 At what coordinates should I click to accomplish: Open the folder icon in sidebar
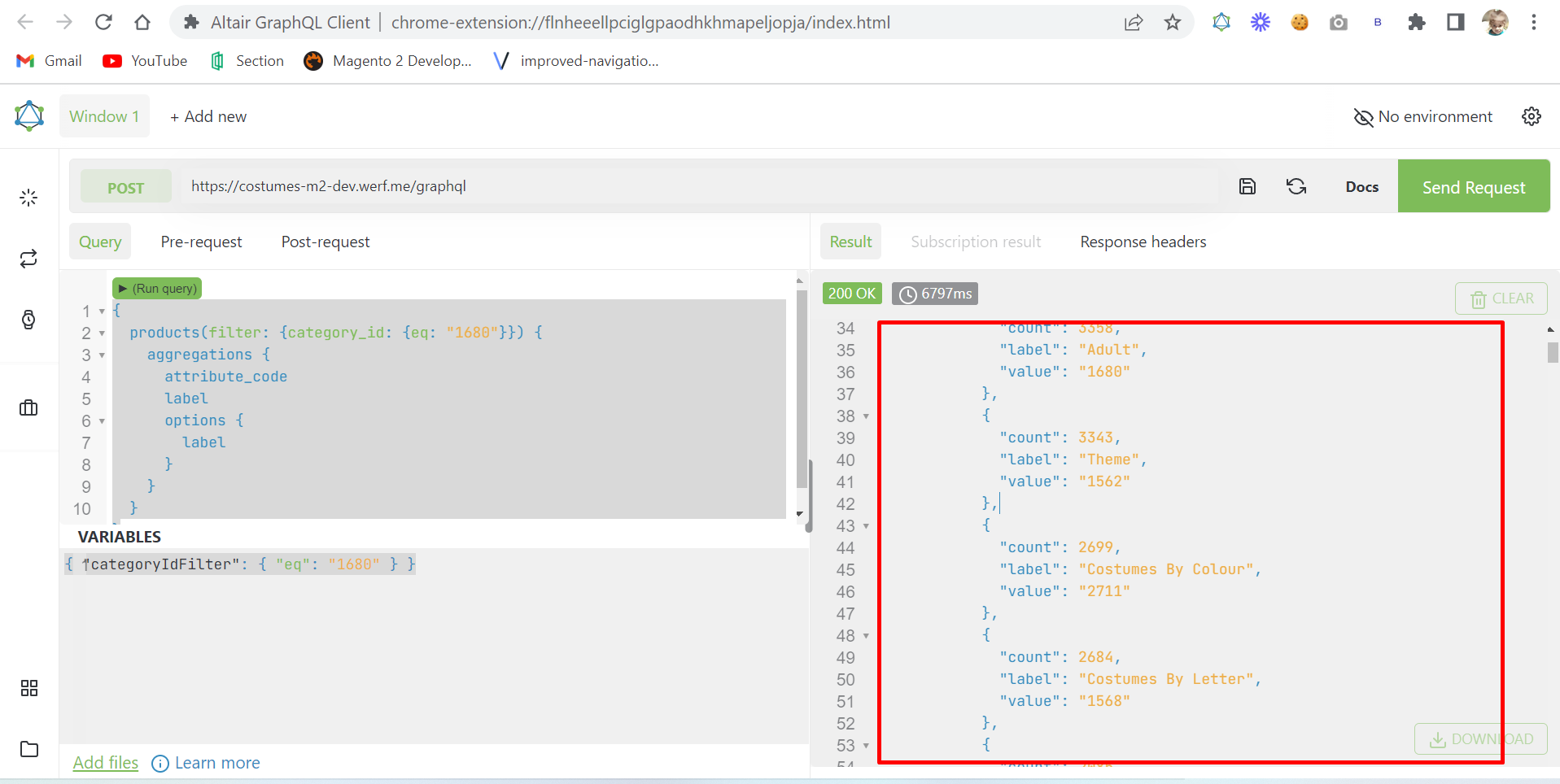(x=29, y=749)
